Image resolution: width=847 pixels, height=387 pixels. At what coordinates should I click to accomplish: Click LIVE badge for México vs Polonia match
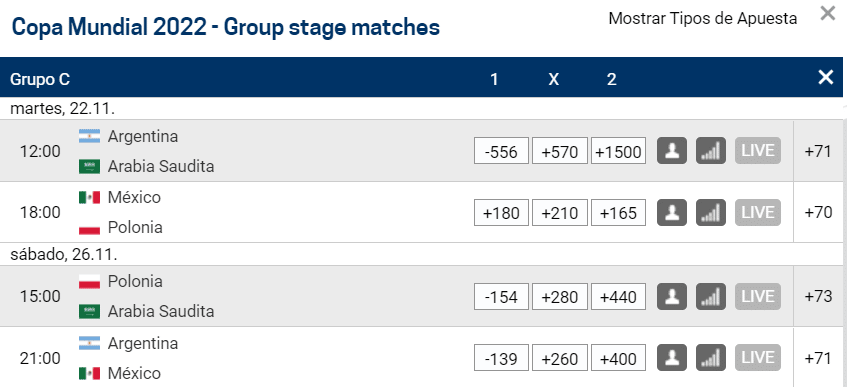pos(758,212)
